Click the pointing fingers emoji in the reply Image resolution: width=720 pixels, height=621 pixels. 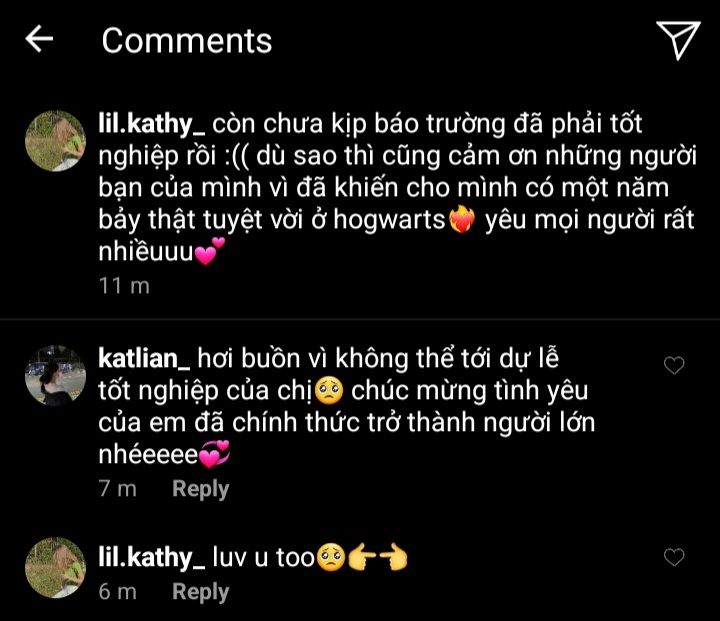pos(378,558)
